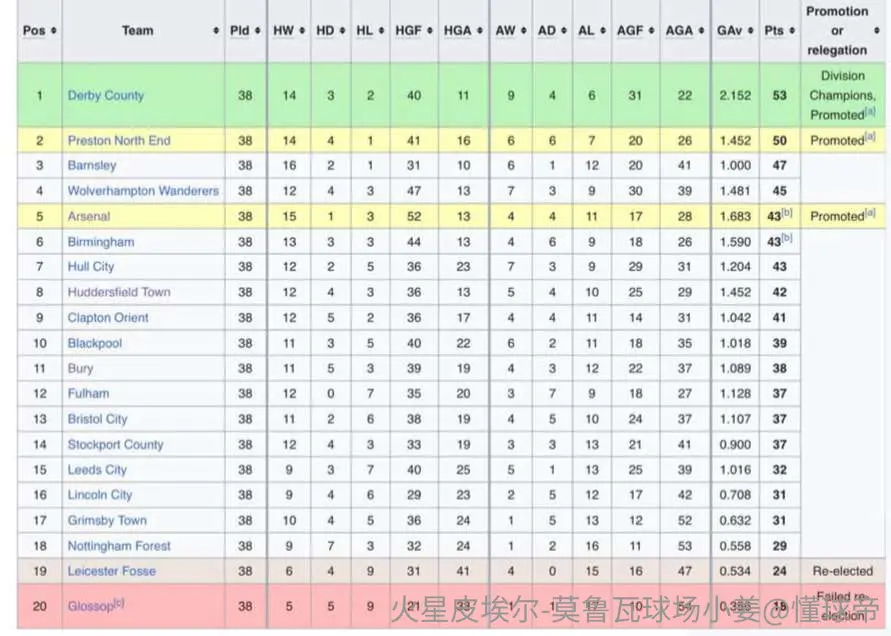
Task: Select Arsenal's GAv value 1.683
Action: point(735,217)
